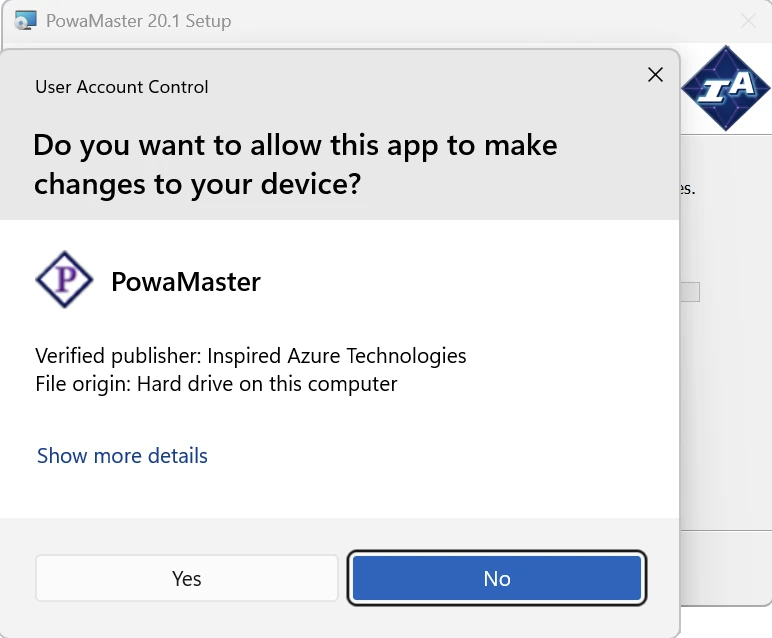772x638 pixels.
Task: Close the User Account Control dialog
Action: pos(655,75)
